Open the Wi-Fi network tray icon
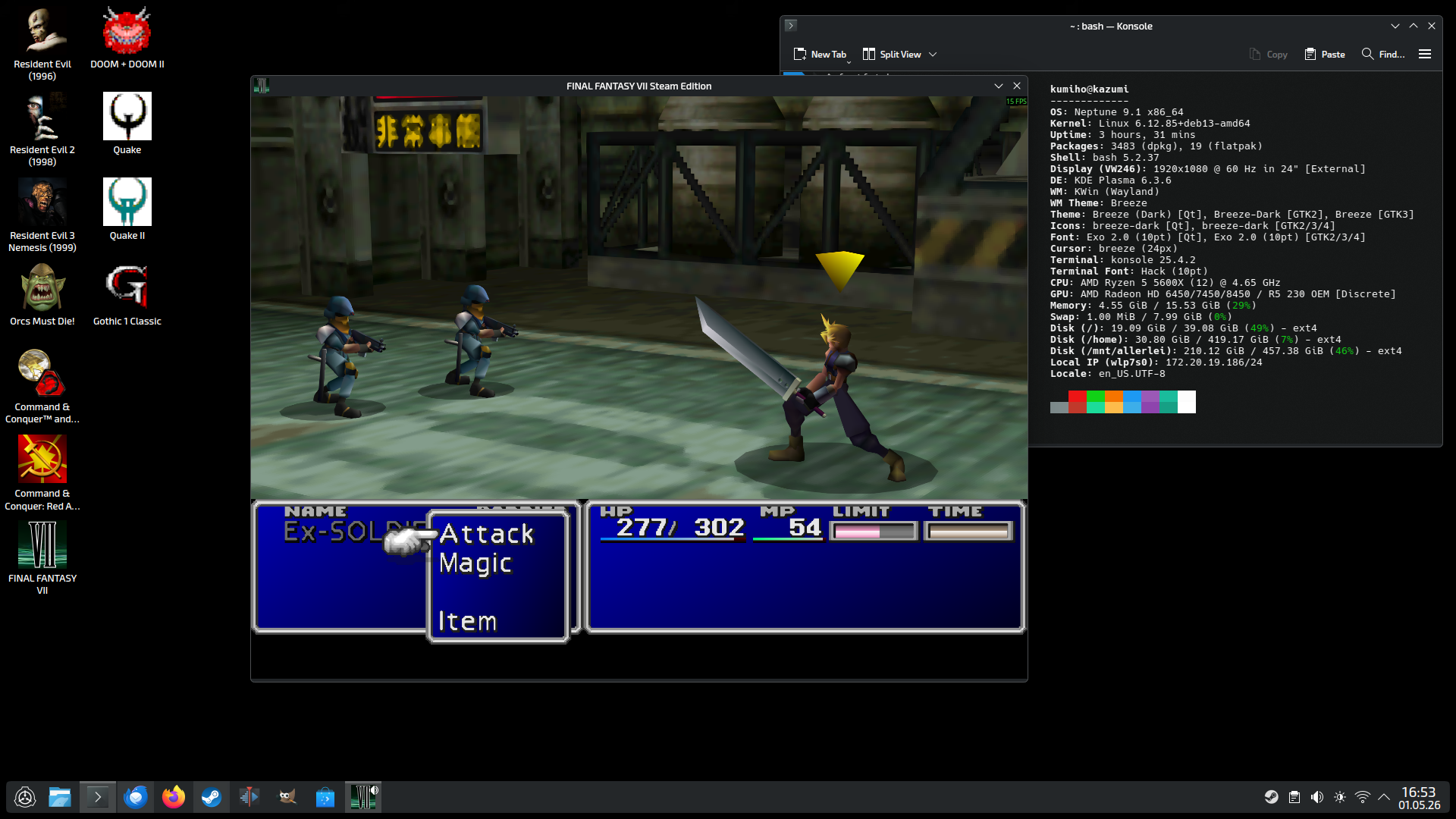Screen dimensions: 1456x819 [x=1363, y=797]
